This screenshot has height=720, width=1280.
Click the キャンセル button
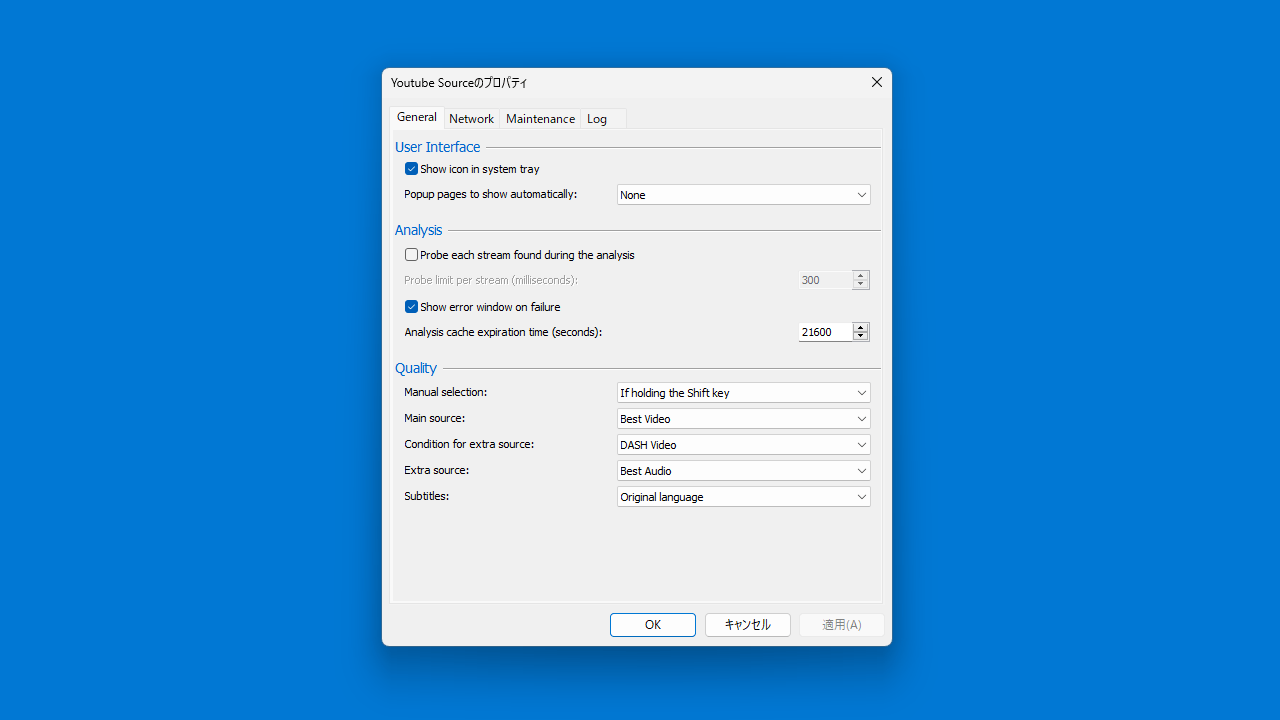point(748,625)
